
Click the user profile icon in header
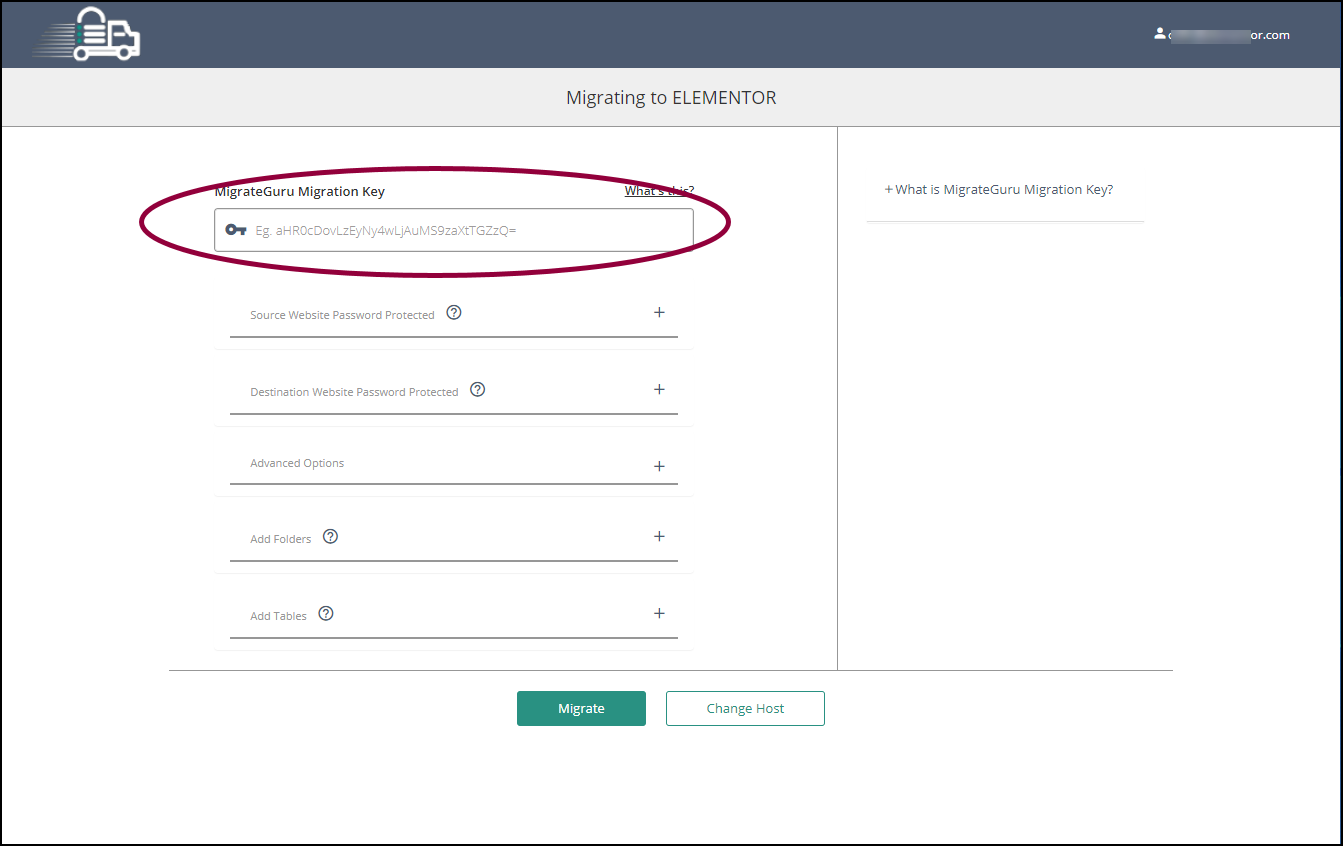coord(1159,33)
